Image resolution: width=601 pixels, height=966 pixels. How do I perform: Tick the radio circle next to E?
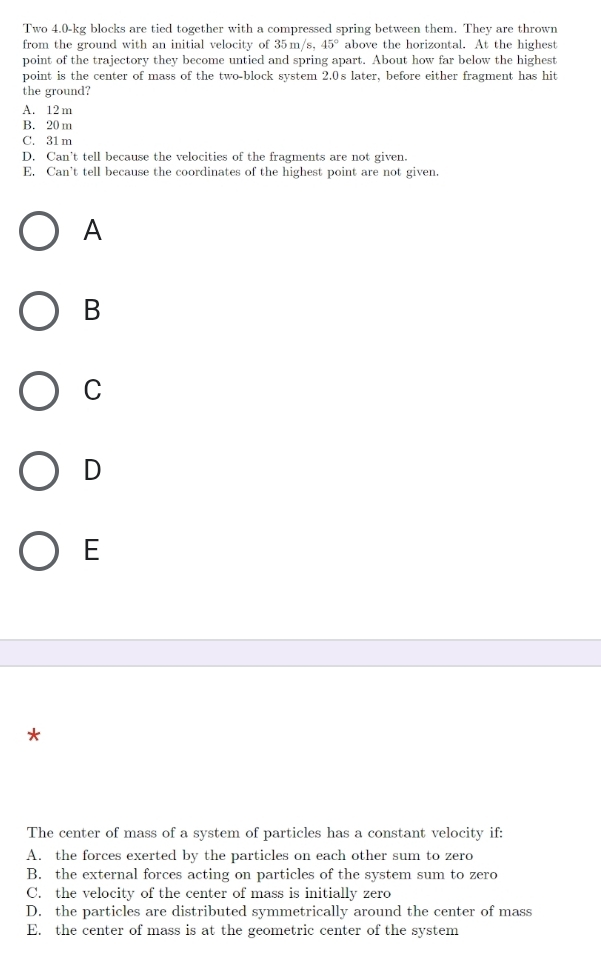39,551
